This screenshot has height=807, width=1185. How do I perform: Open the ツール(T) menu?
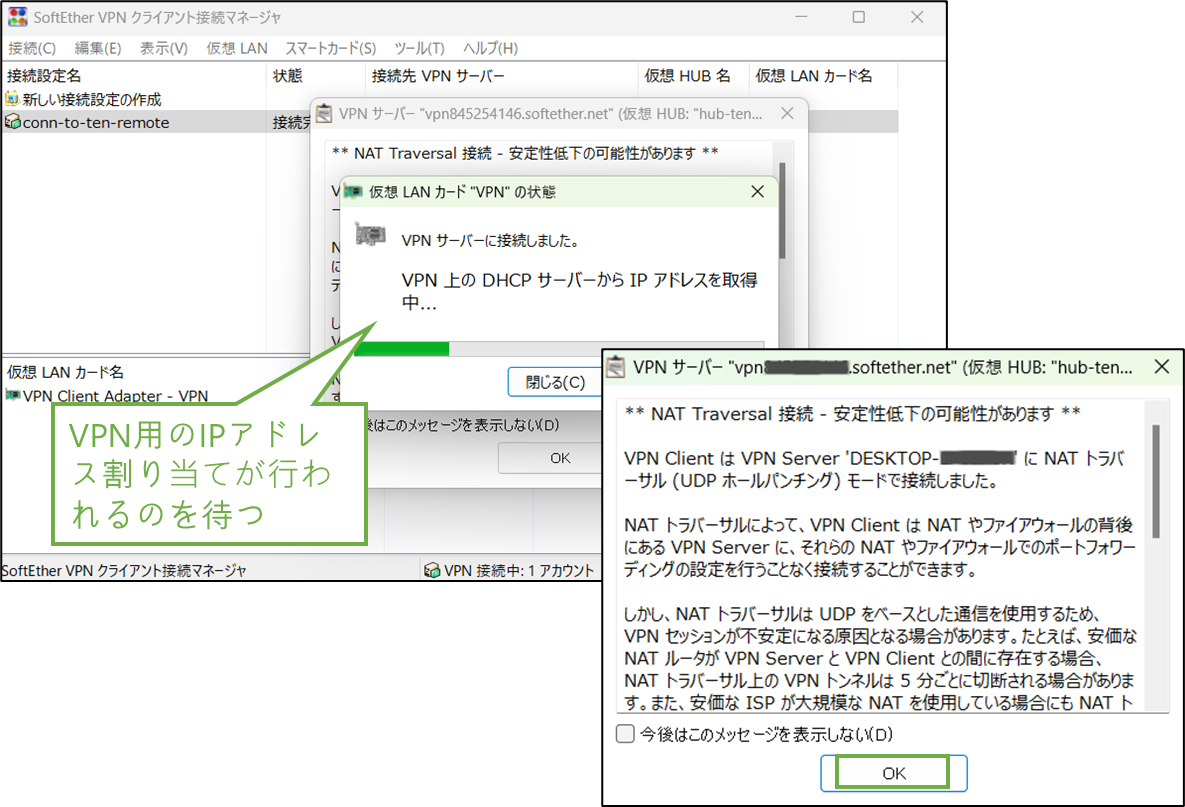click(x=419, y=48)
